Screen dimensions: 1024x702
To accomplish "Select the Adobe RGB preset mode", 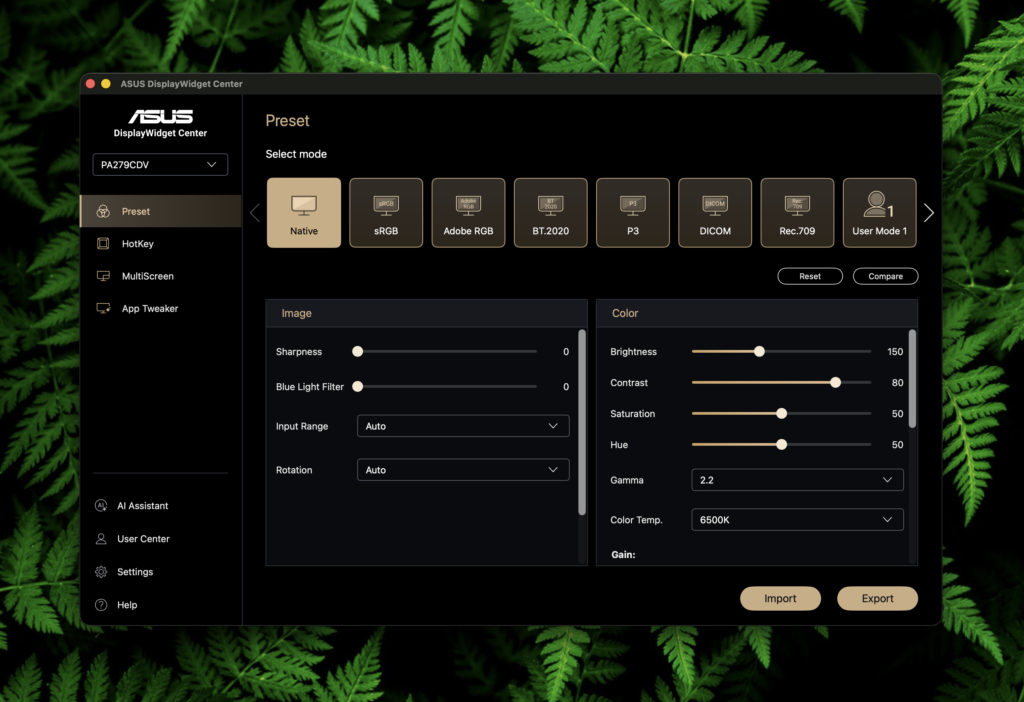I will tap(468, 213).
